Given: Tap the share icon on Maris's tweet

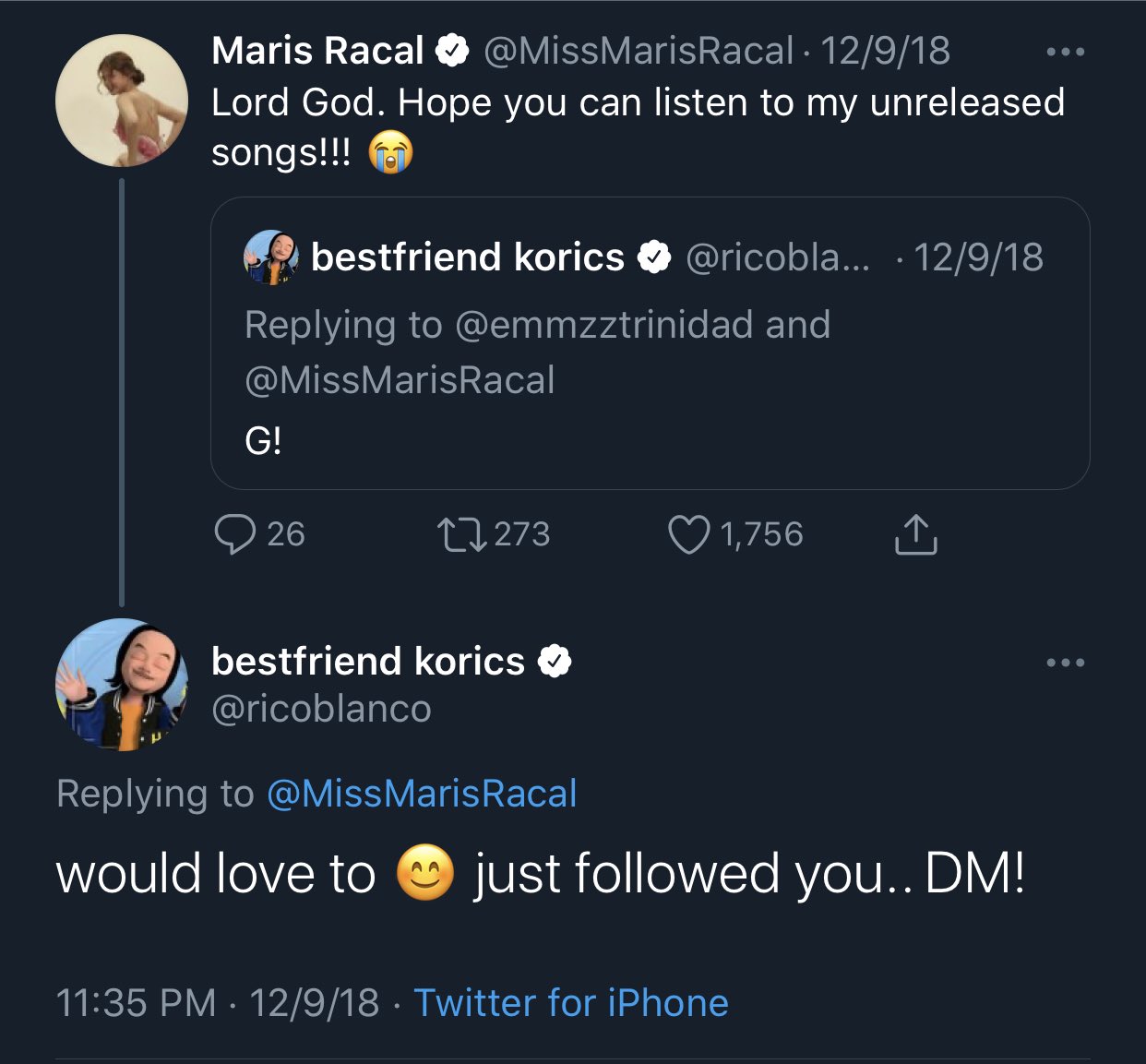Looking at the screenshot, I should coord(915,534).
